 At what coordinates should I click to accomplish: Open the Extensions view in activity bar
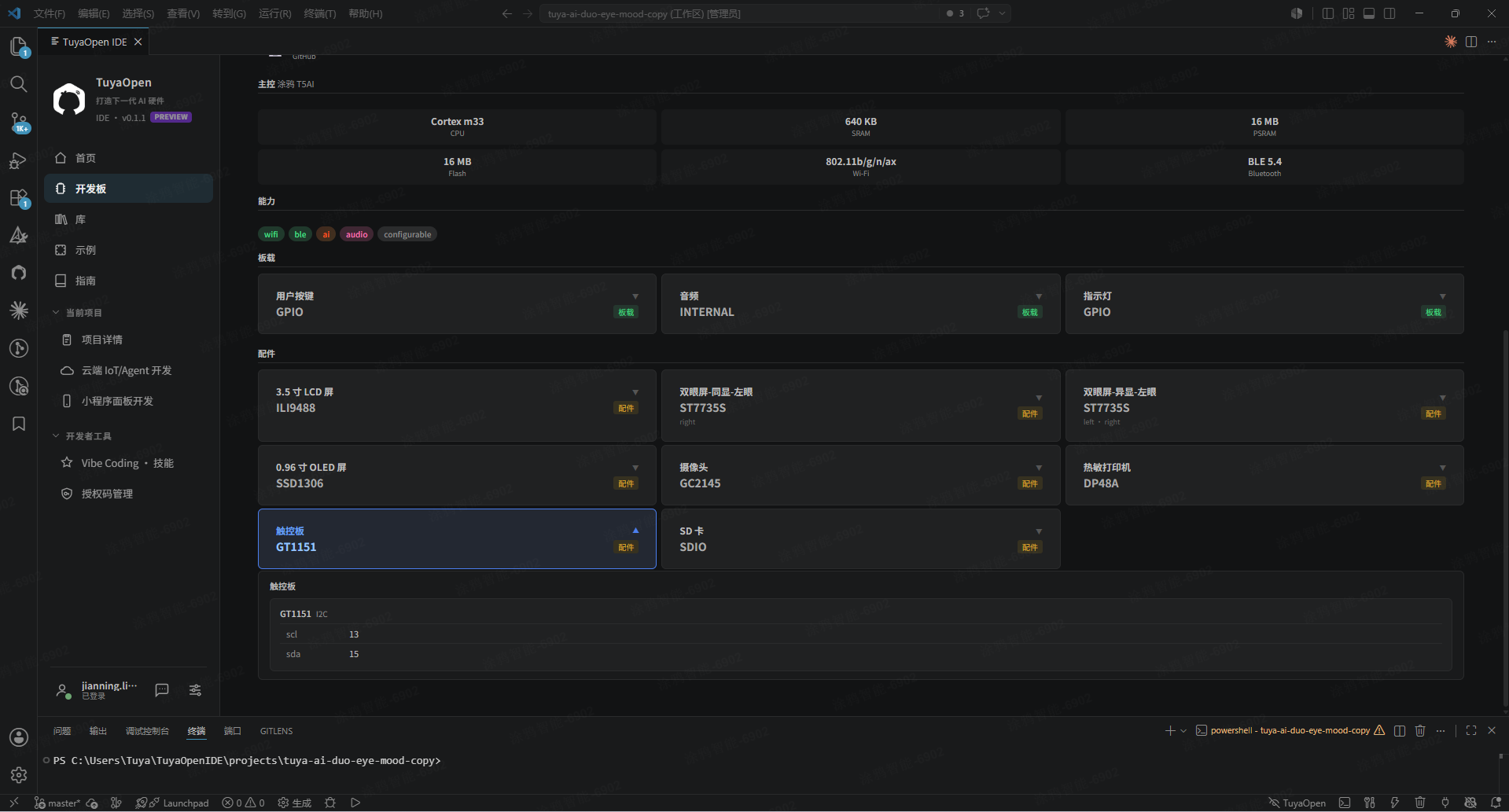click(19, 198)
